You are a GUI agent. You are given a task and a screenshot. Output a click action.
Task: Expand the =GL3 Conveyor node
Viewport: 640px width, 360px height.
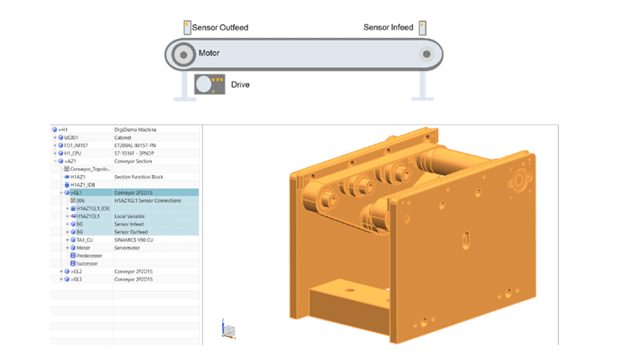point(62,279)
